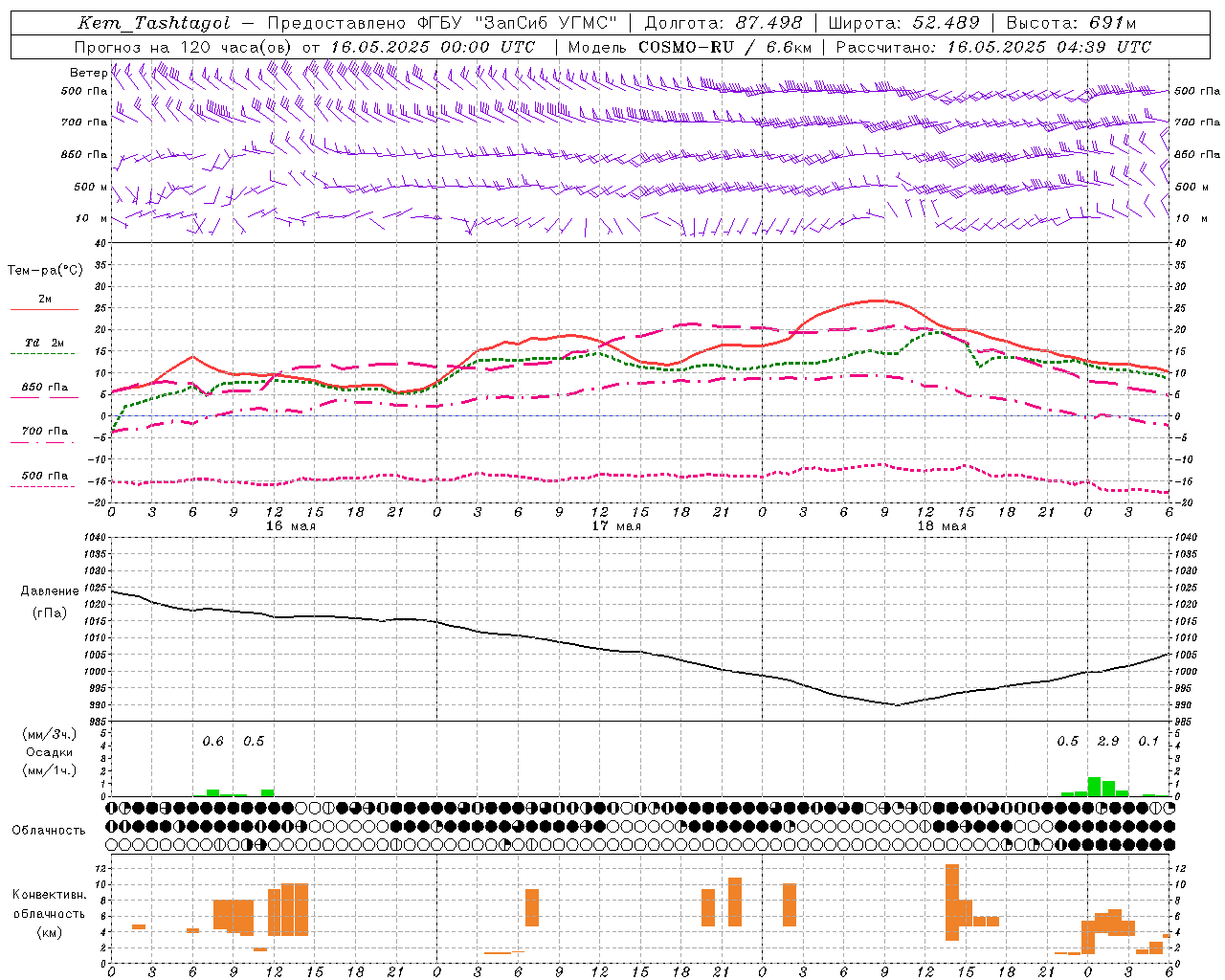Click the Тем-ра(°C) axis title
The width and height of the screenshot is (1225, 980).
(x=45, y=271)
